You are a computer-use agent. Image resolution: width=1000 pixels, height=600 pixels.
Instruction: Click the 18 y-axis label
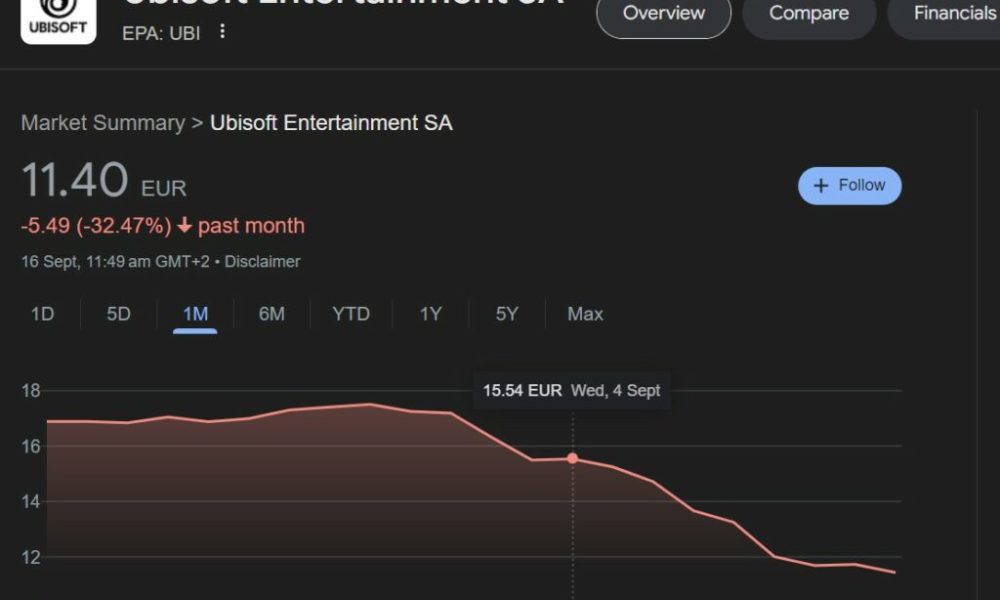(x=31, y=390)
